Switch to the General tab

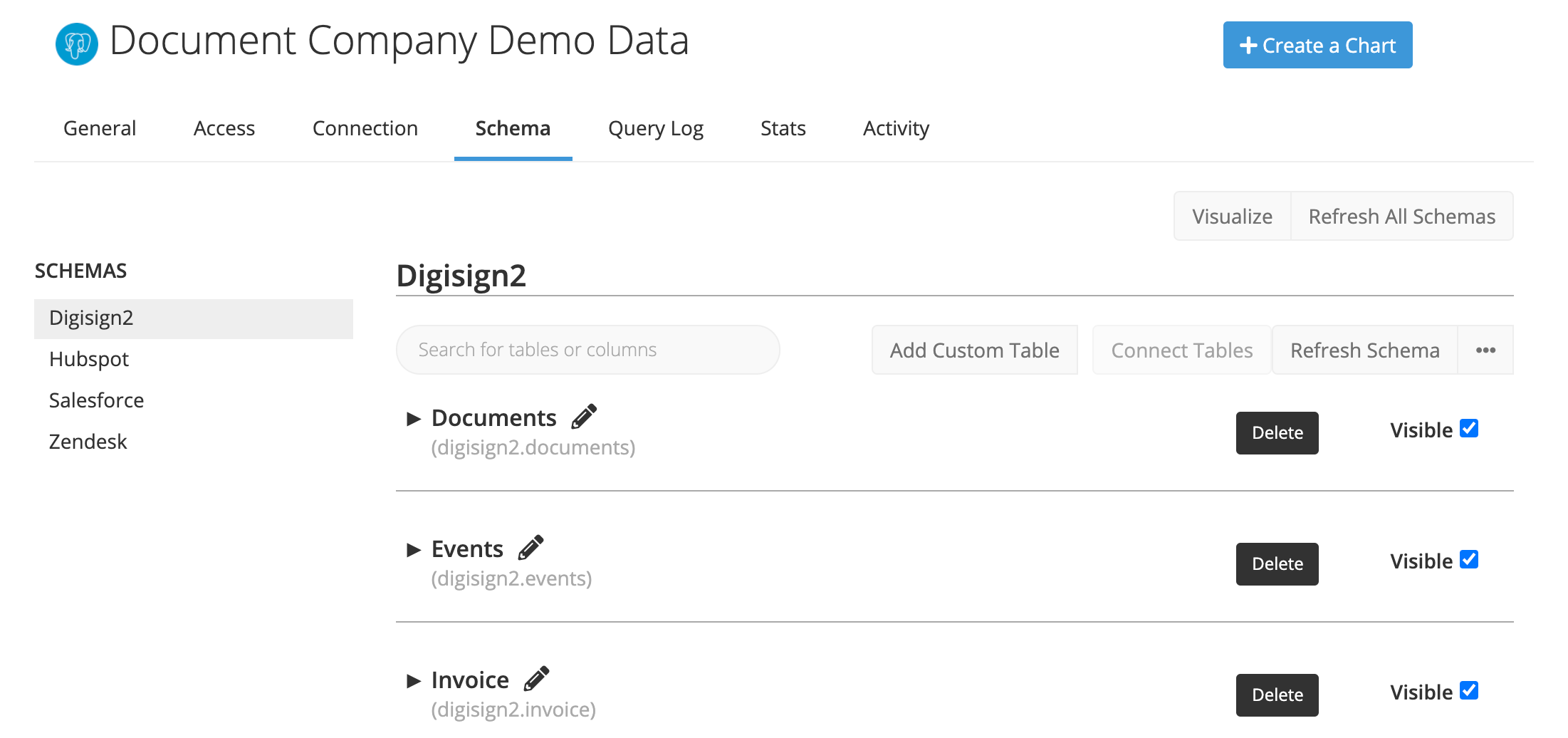pyautogui.click(x=100, y=128)
